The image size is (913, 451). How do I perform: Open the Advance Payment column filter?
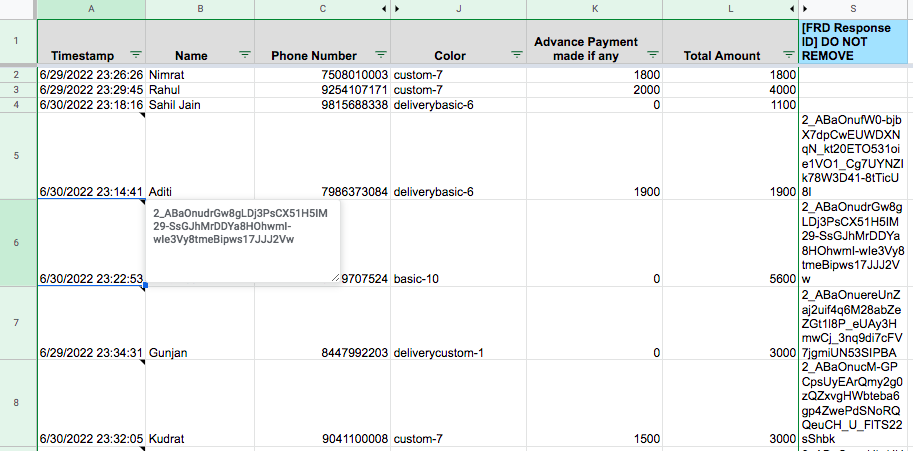[x=653, y=55]
